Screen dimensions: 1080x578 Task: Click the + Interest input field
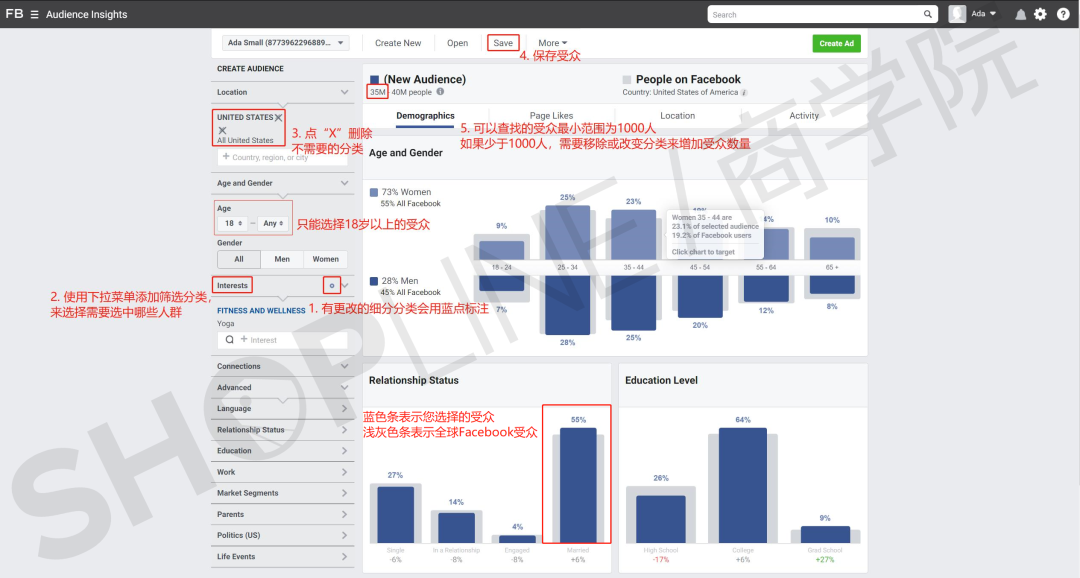pos(282,340)
